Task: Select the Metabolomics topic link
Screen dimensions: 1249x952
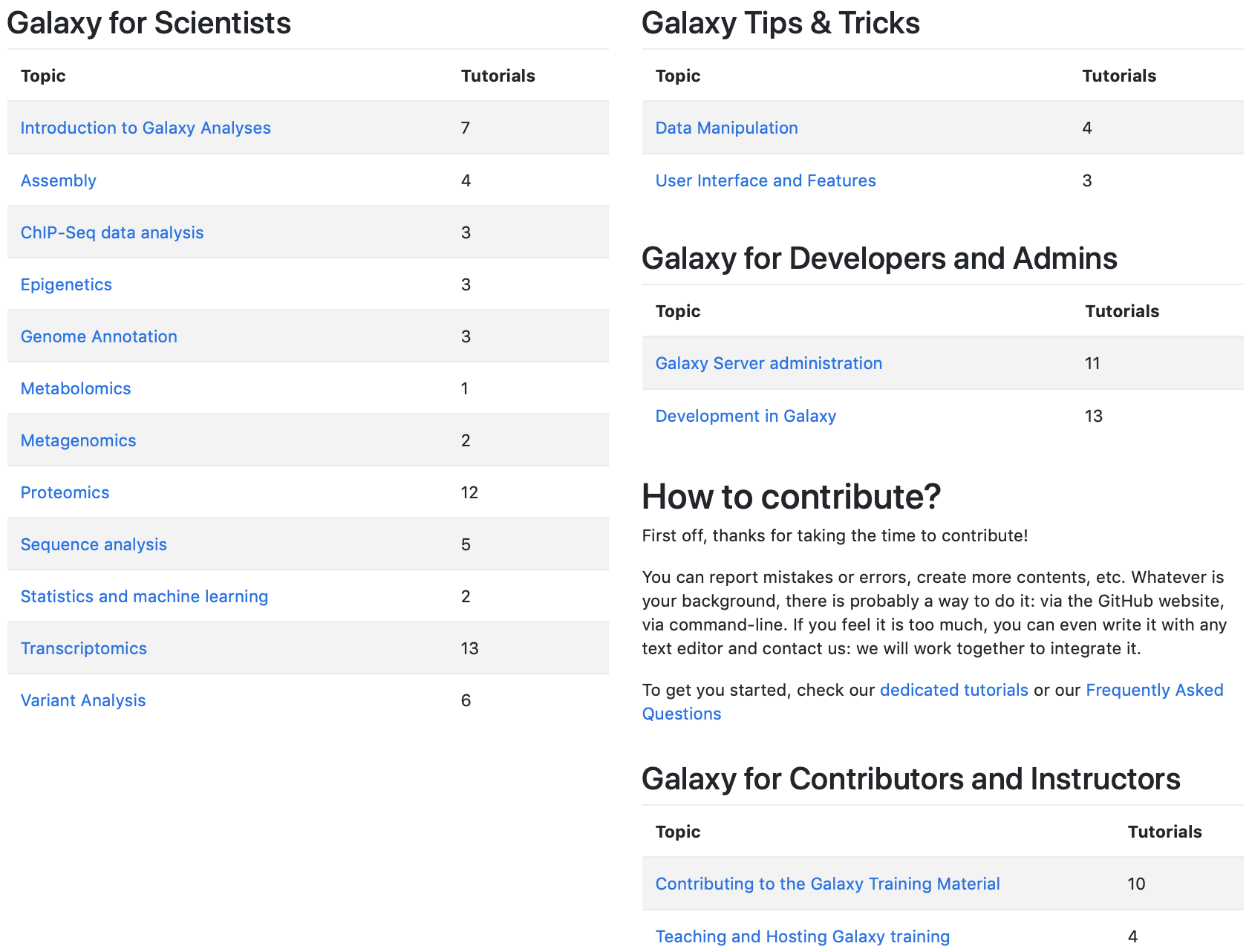Action: (x=76, y=388)
